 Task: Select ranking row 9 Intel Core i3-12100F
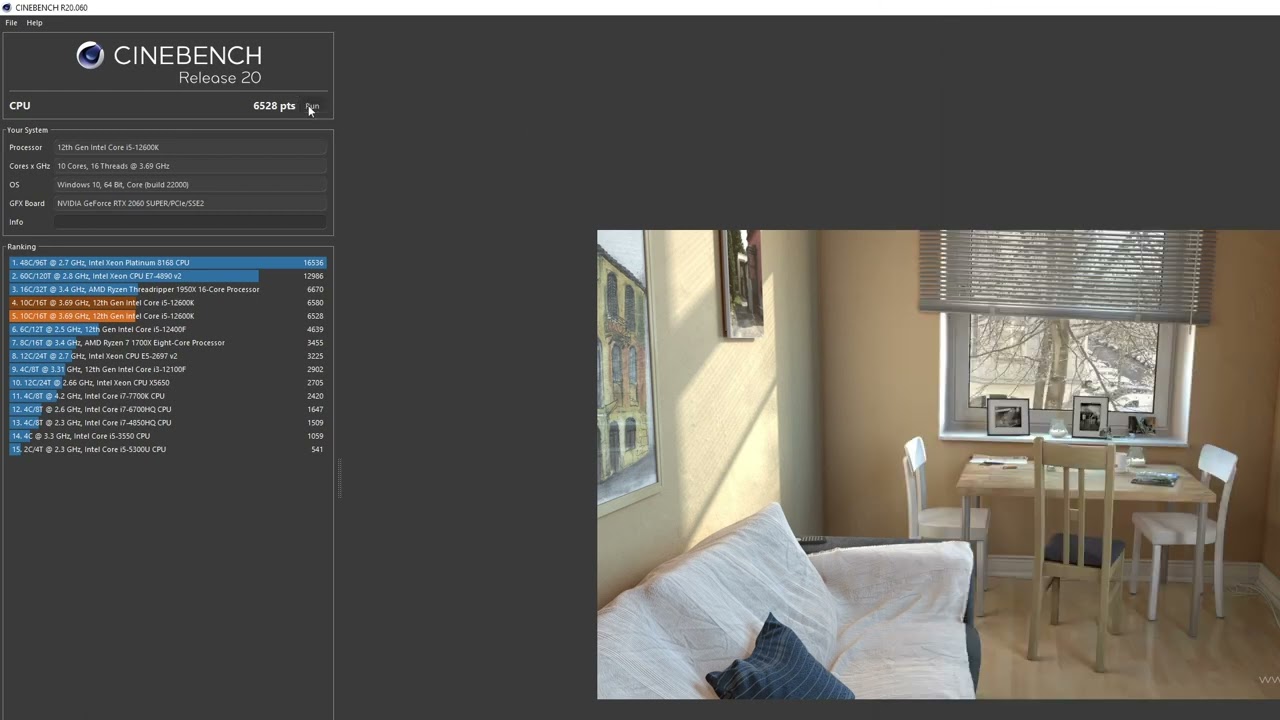pyautogui.click(x=167, y=369)
